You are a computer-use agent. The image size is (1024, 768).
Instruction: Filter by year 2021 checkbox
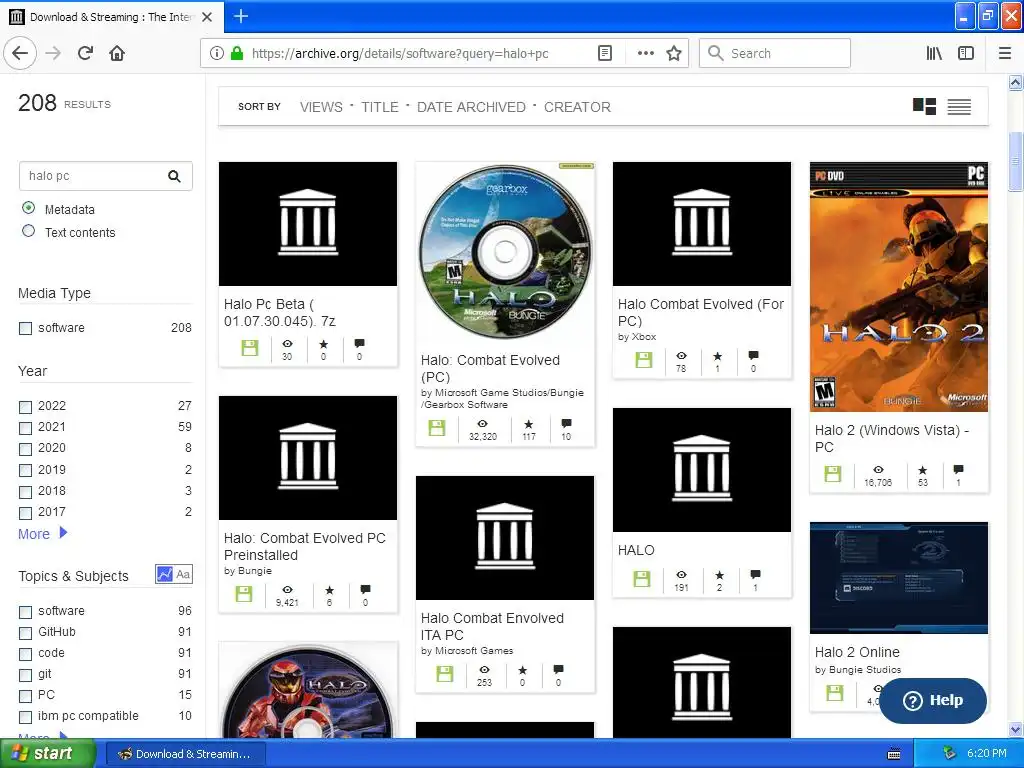coord(25,428)
